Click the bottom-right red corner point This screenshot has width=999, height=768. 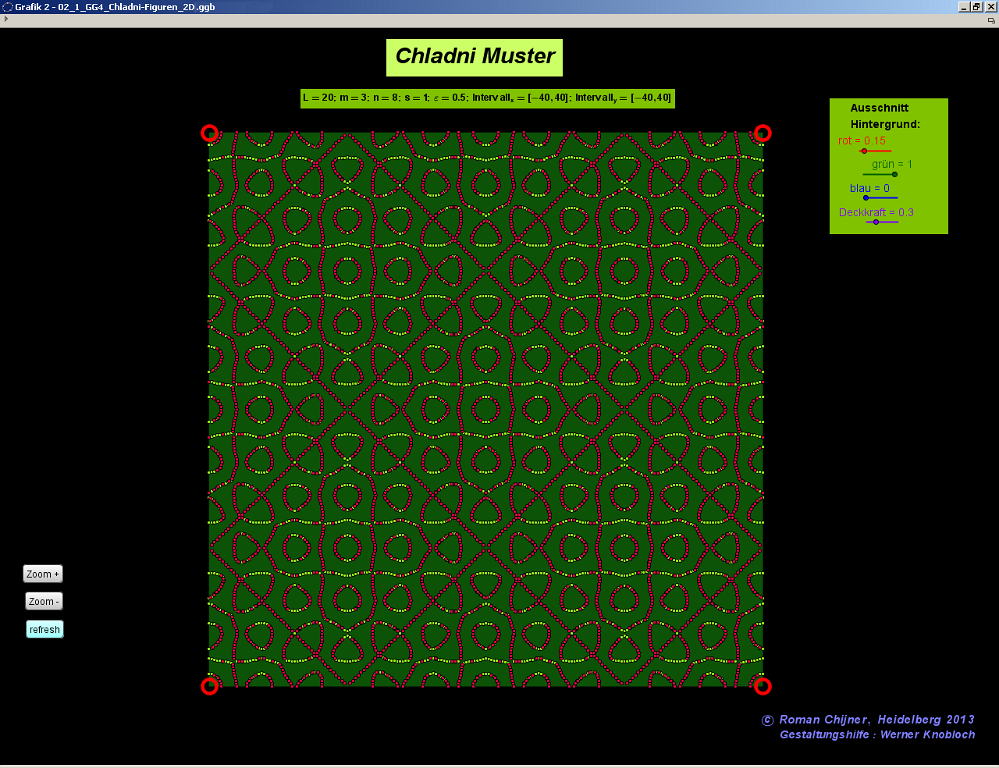pos(763,686)
